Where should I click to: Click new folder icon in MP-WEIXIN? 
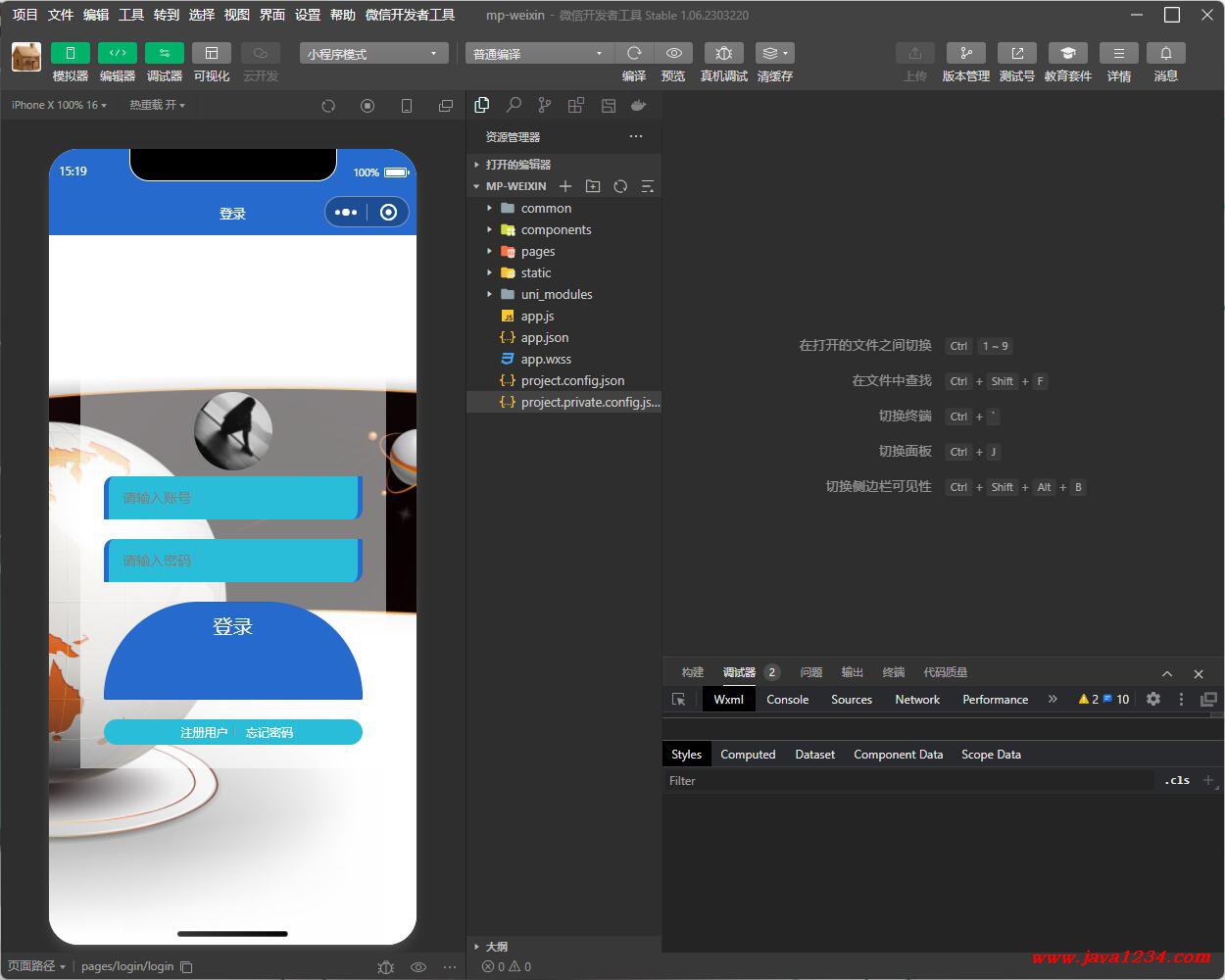click(593, 186)
